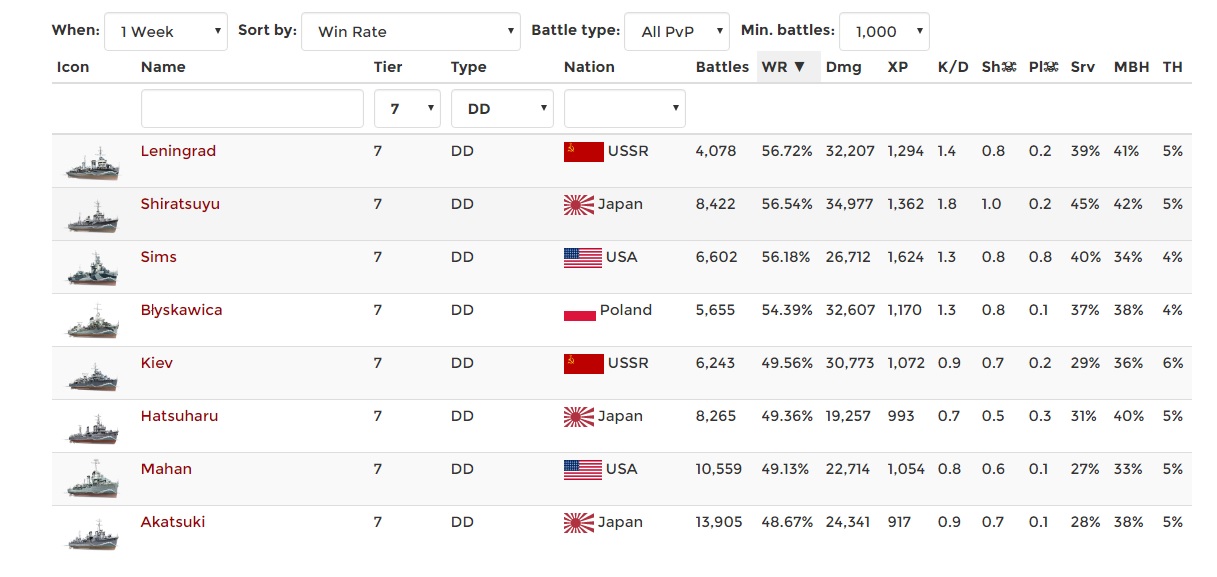Click the Leningrad ship icon
This screenshot has width=1217, height=577.
[x=93, y=163]
